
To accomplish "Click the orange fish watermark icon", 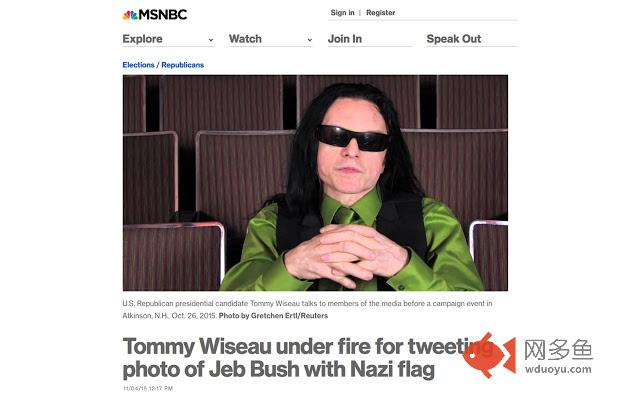I will (489, 355).
